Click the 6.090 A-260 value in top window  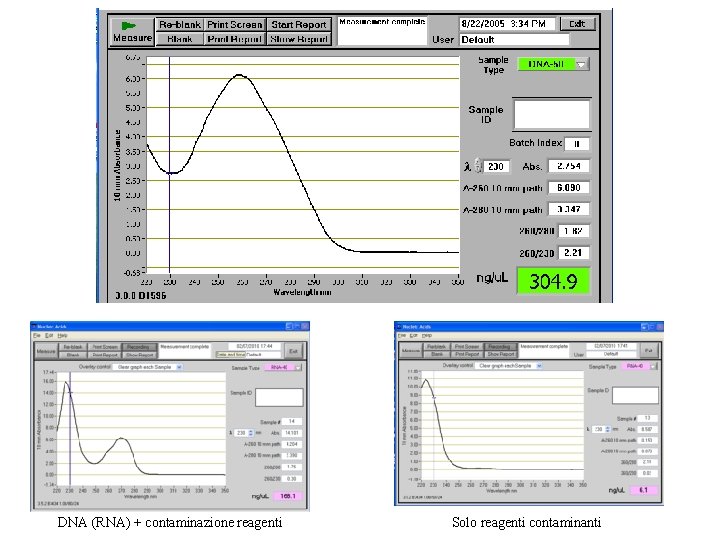pos(569,187)
